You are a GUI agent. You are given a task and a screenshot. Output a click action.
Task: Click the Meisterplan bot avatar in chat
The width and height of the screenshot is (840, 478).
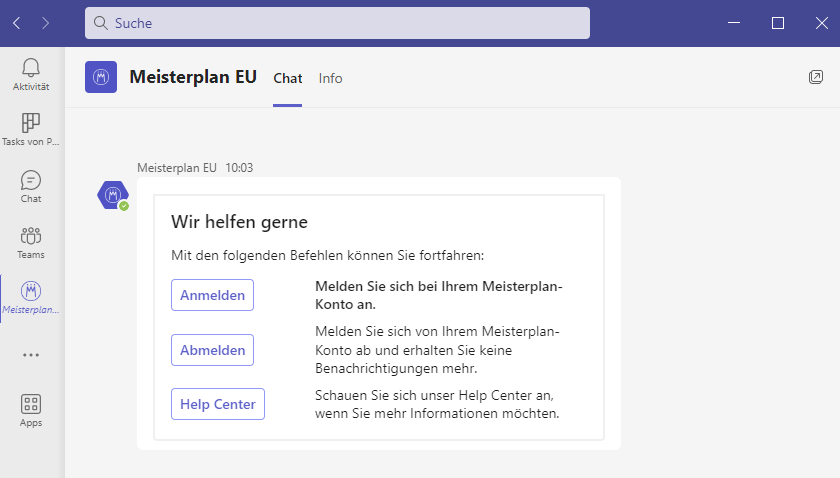coord(113,195)
